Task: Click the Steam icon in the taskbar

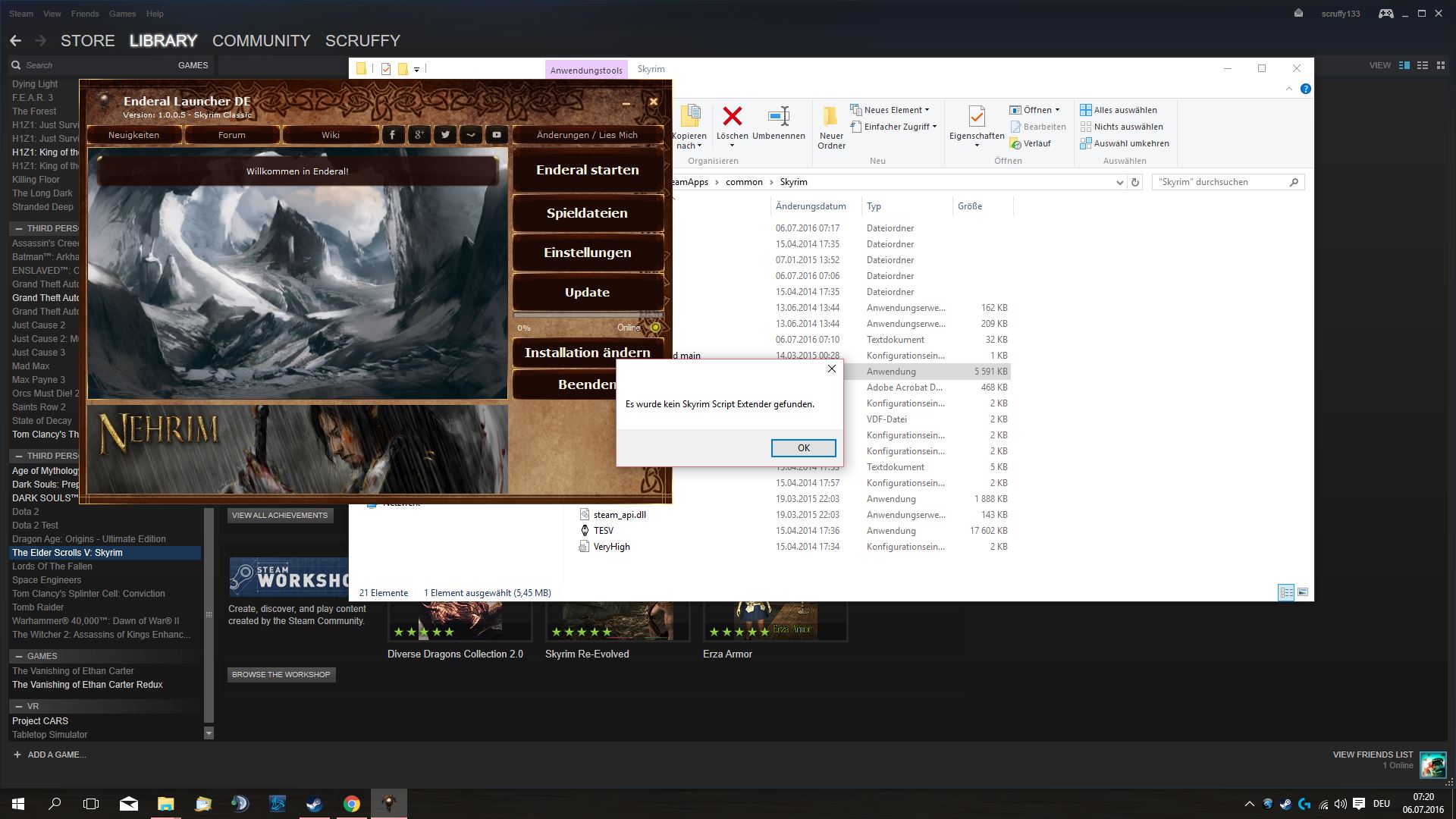Action: tap(314, 804)
